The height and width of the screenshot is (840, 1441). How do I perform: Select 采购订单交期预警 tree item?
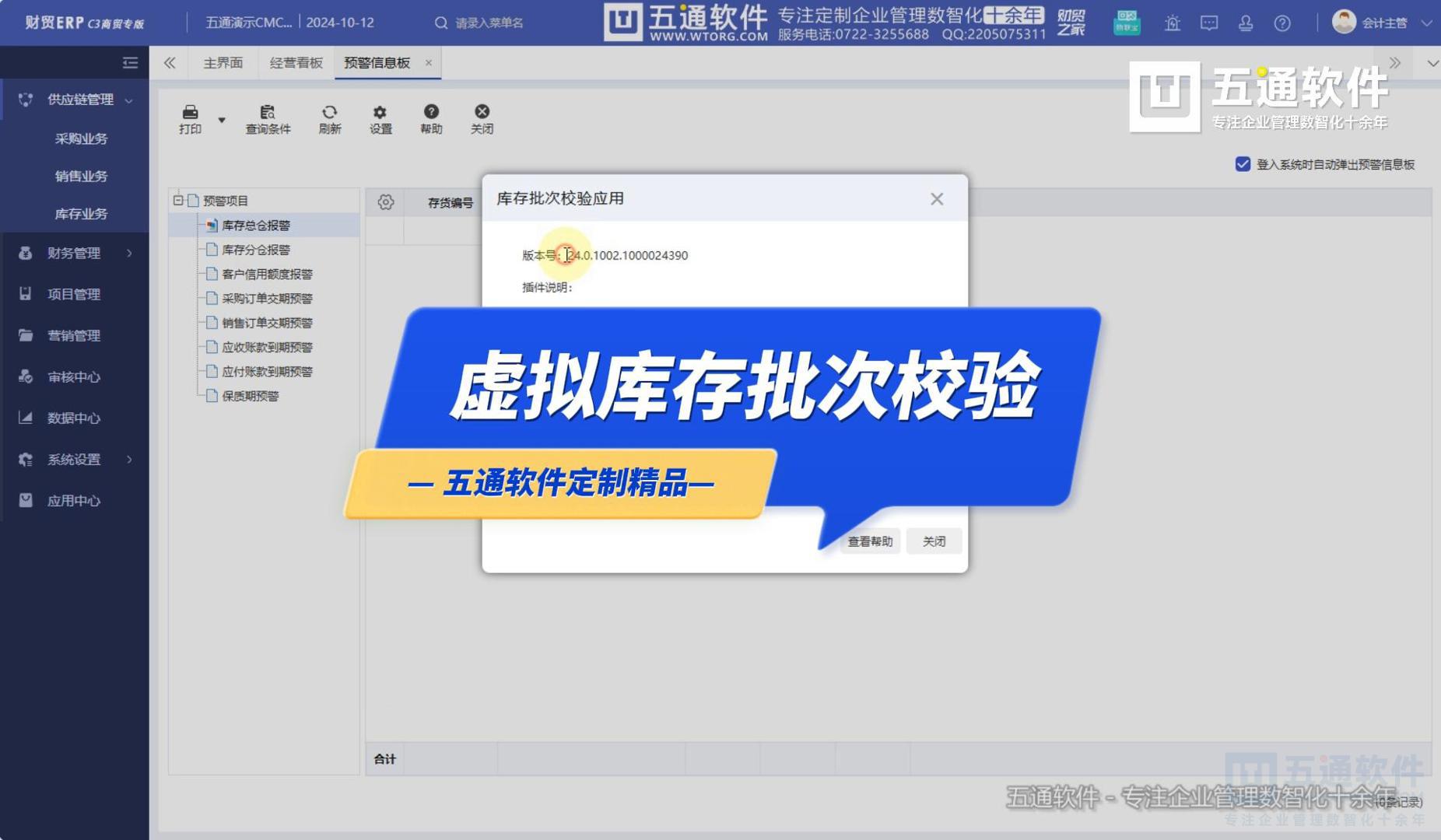(x=267, y=299)
